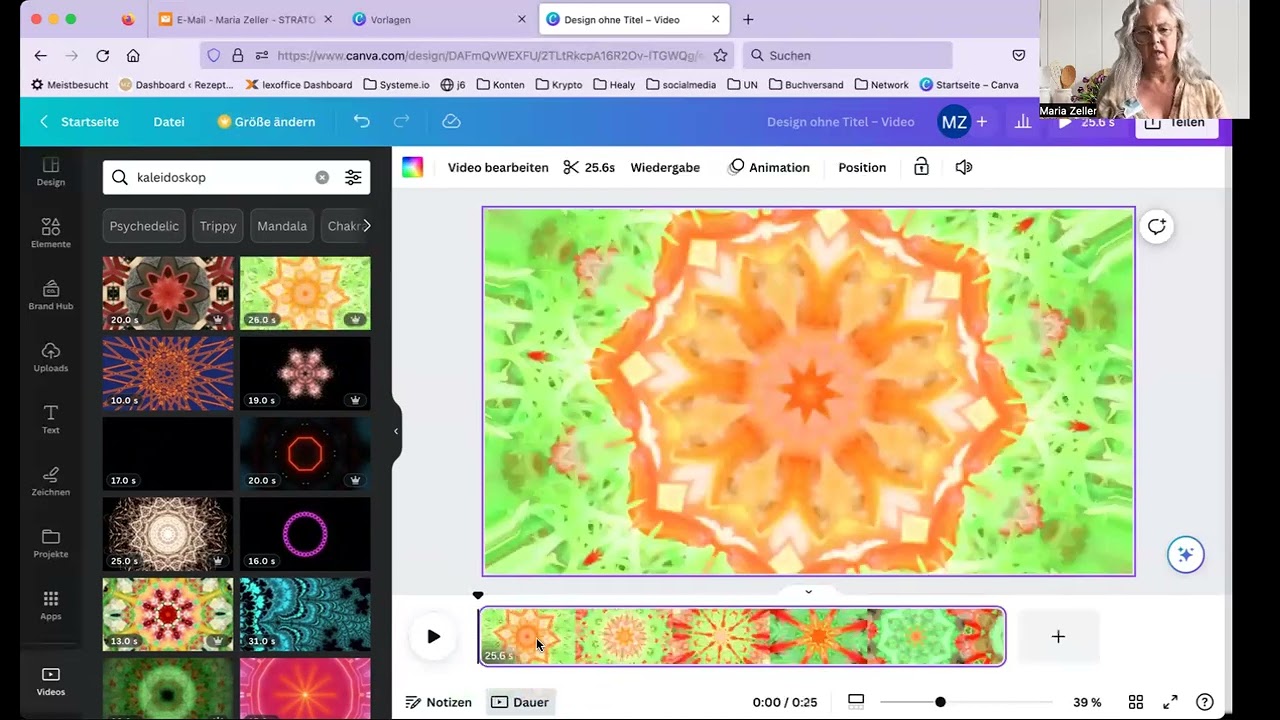Screen dimensions: 1280x720
Task: Open grid view of pages
Action: tap(1136, 702)
